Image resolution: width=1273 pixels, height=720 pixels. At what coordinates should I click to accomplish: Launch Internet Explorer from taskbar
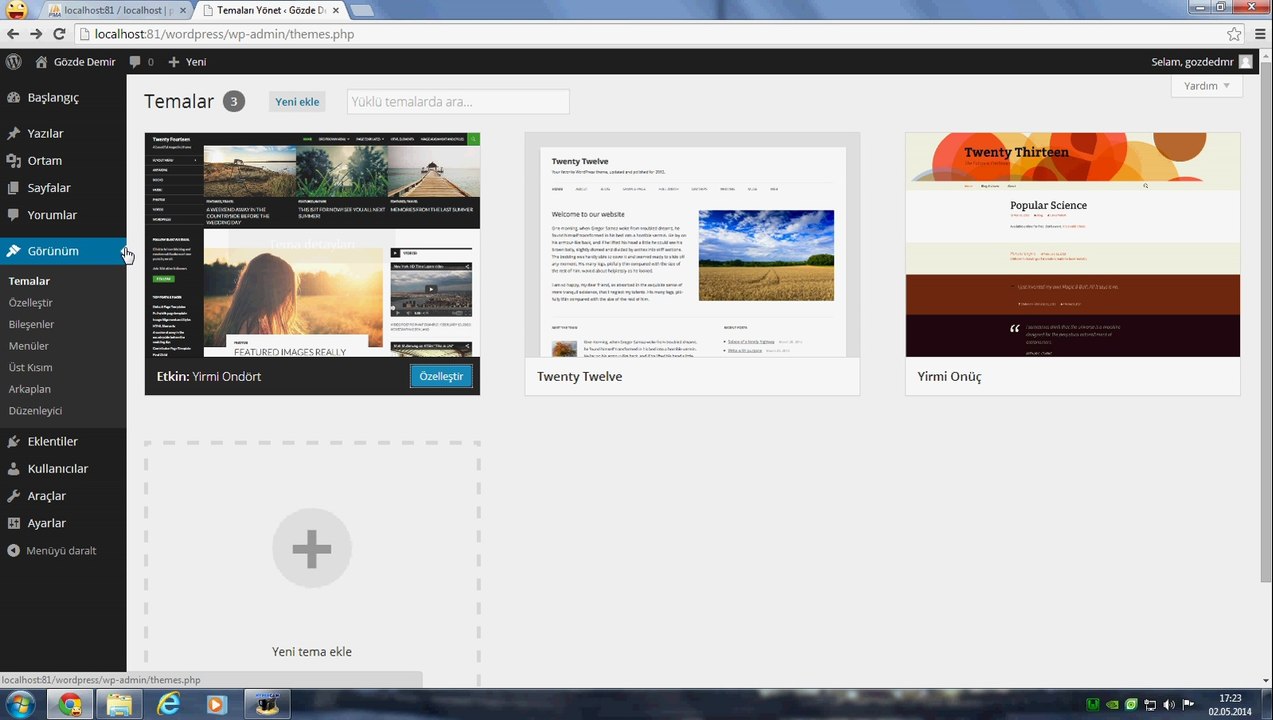point(168,704)
